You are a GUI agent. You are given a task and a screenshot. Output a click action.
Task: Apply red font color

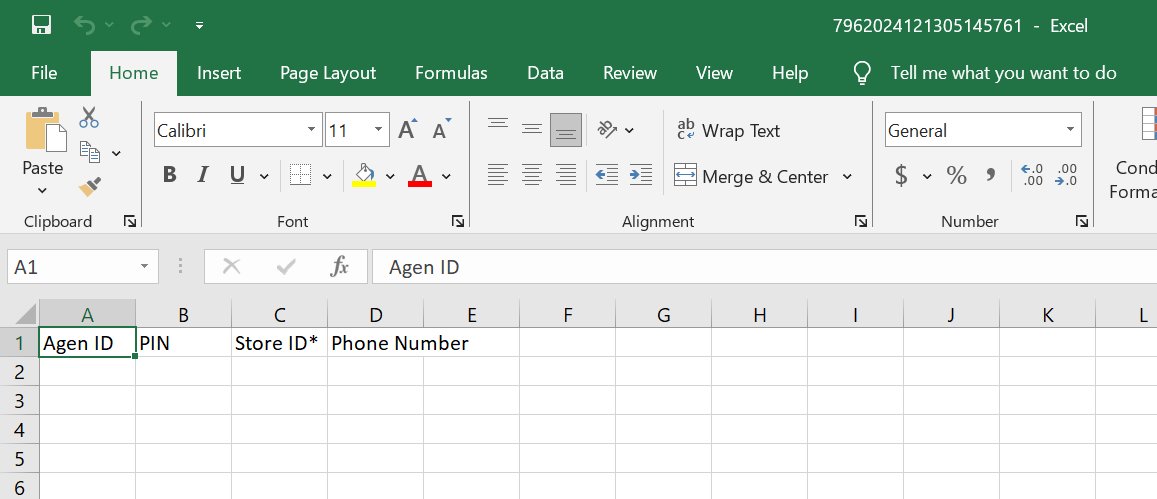pyautogui.click(x=420, y=175)
